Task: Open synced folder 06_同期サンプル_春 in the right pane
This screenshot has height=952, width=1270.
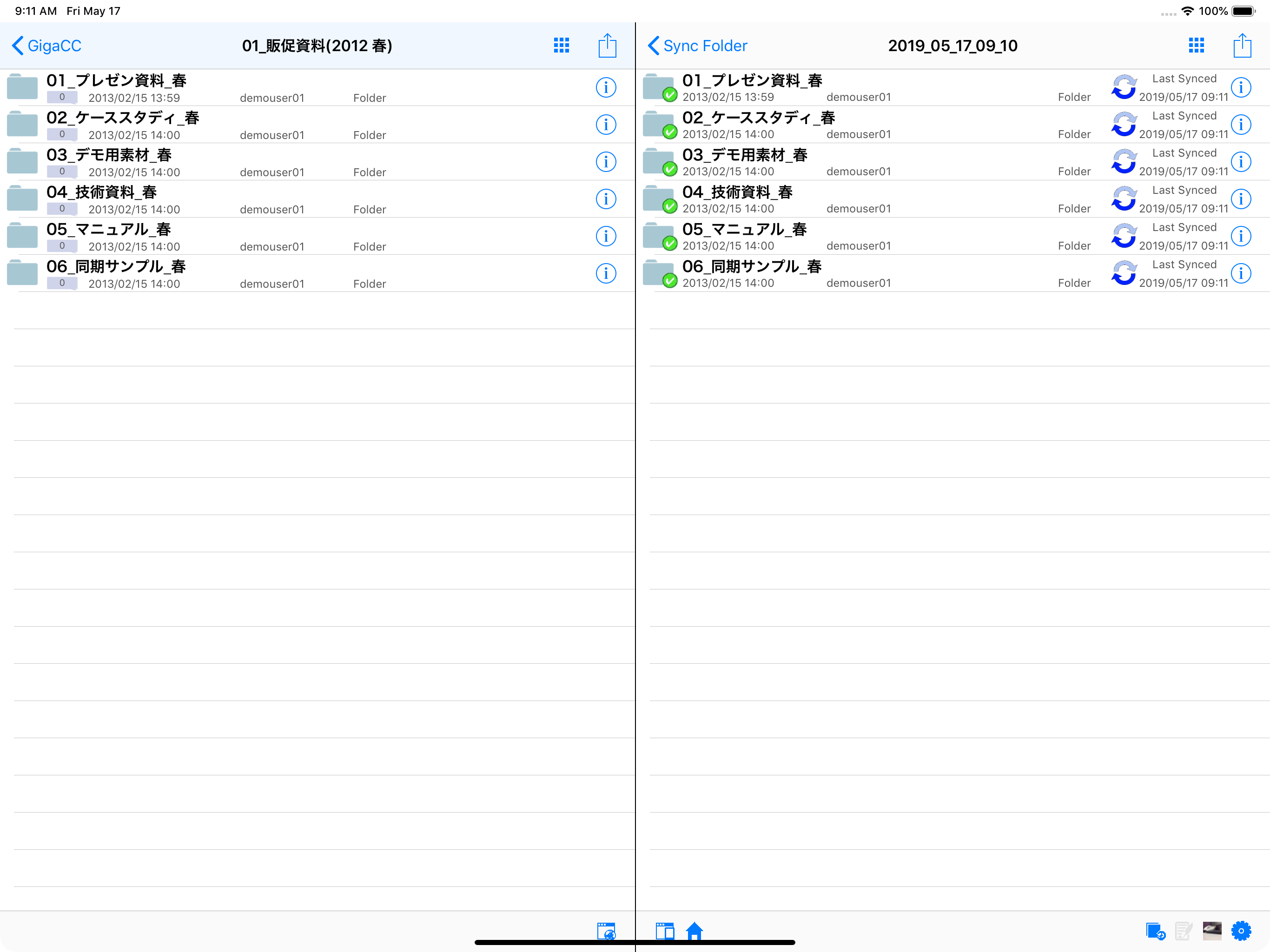Action: tap(953, 273)
